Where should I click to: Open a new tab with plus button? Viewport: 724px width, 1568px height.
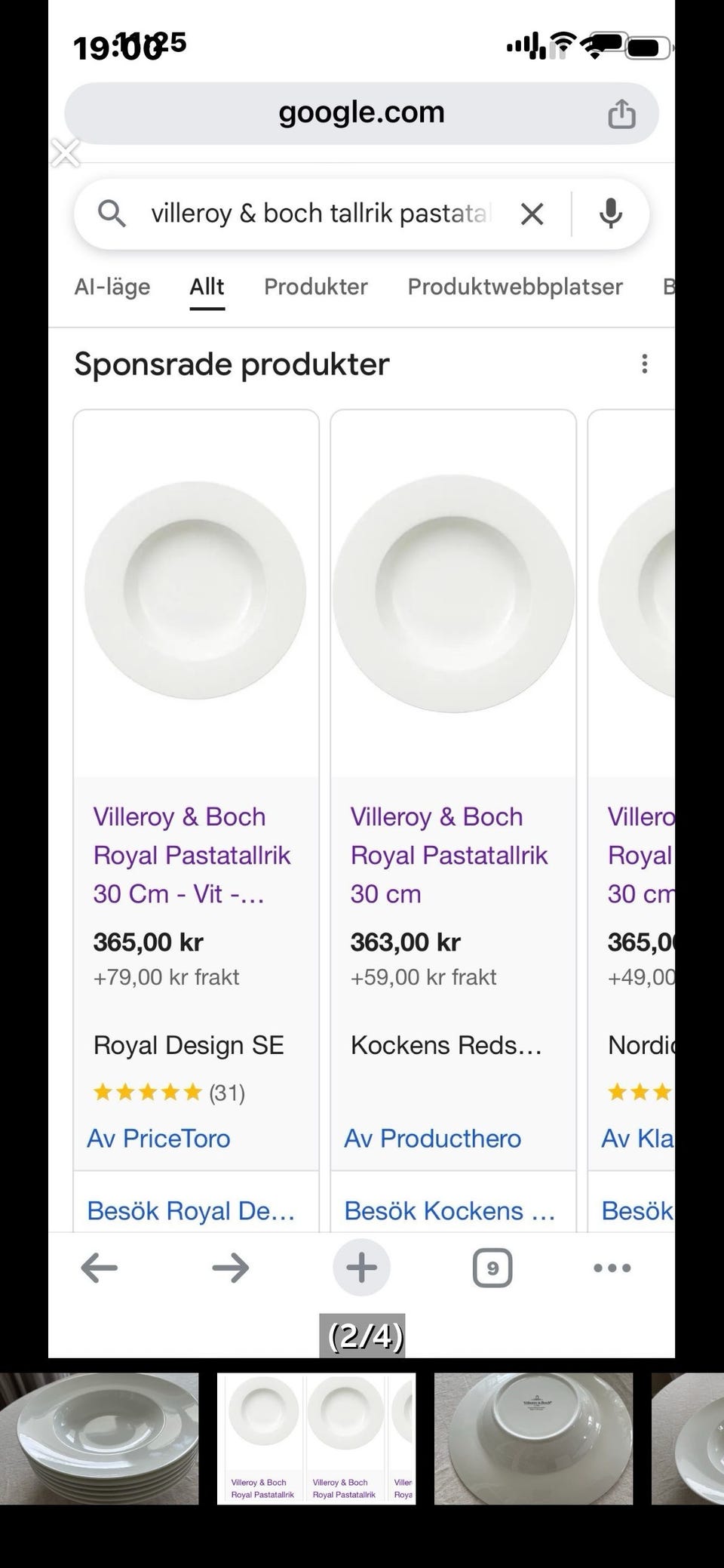click(x=361, y=1268)
